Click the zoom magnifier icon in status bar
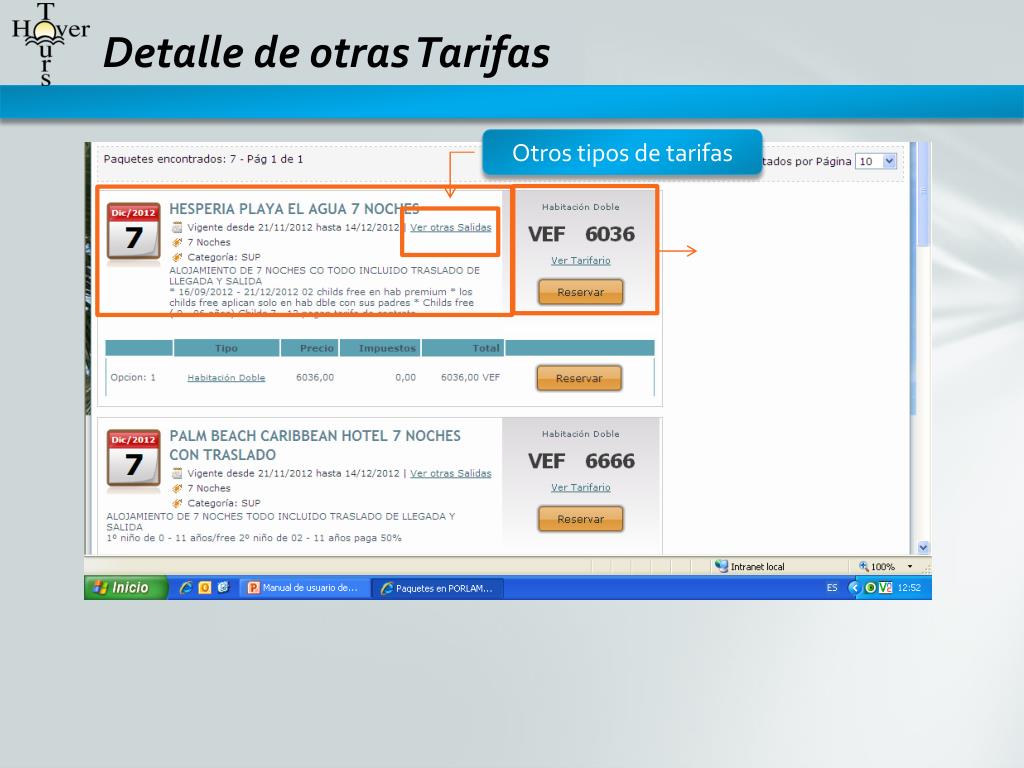Image resolution: width=1024 pixels, height=768 pixels. point(863,566)
